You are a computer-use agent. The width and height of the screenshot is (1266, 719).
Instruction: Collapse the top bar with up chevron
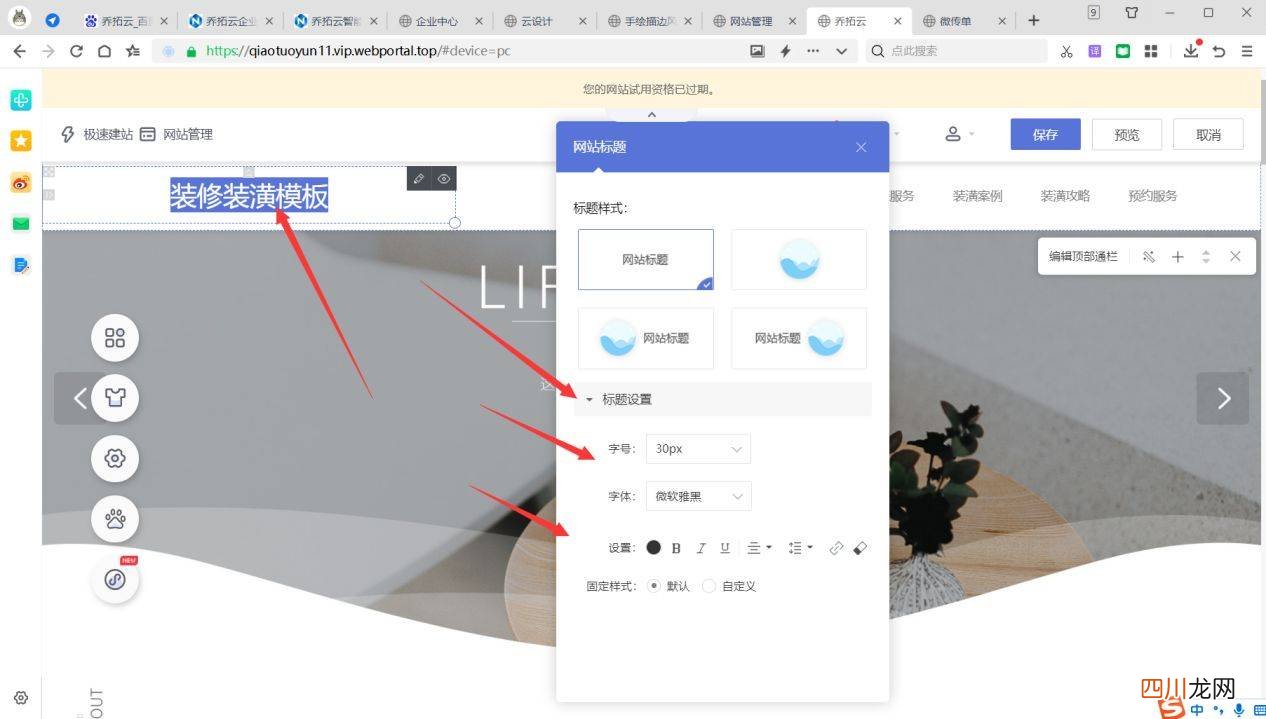click(652, 115)
